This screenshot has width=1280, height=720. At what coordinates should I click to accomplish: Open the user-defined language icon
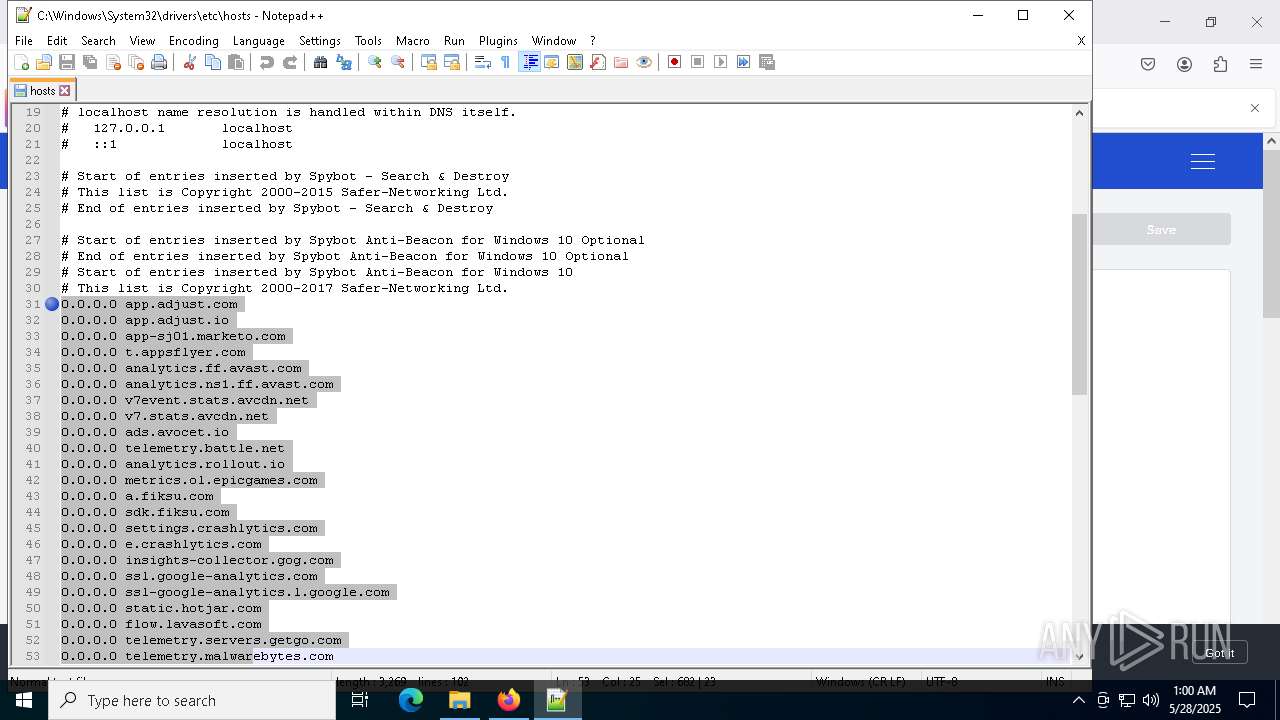[552, 62]
